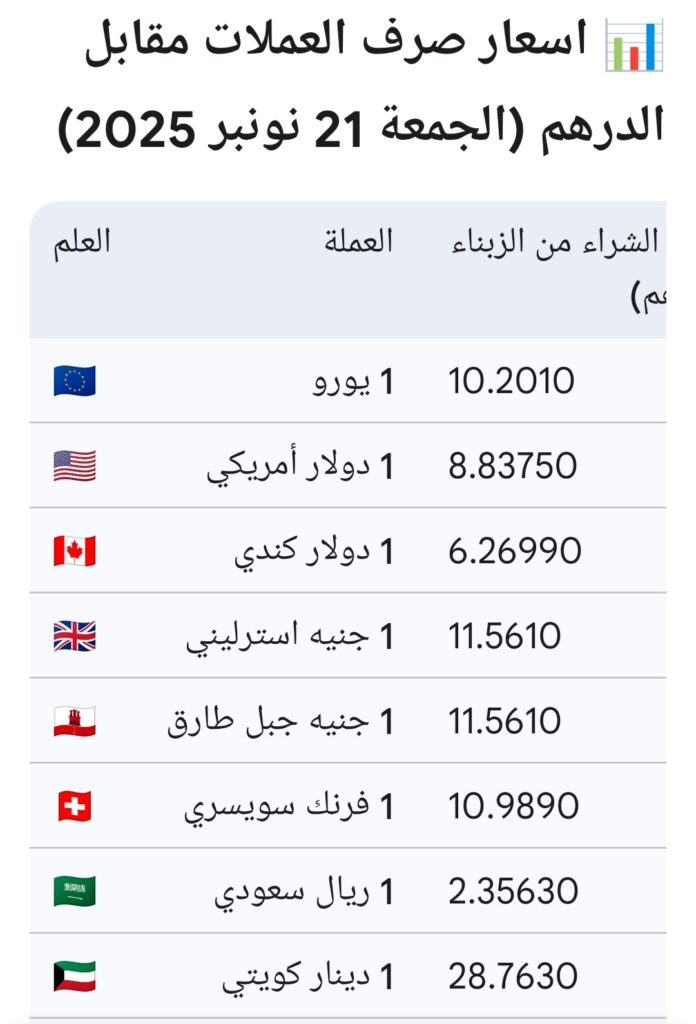Screen dimensions: 696x1024
Task: Click the United Kingdom flag icon
Action: (75, 636)
